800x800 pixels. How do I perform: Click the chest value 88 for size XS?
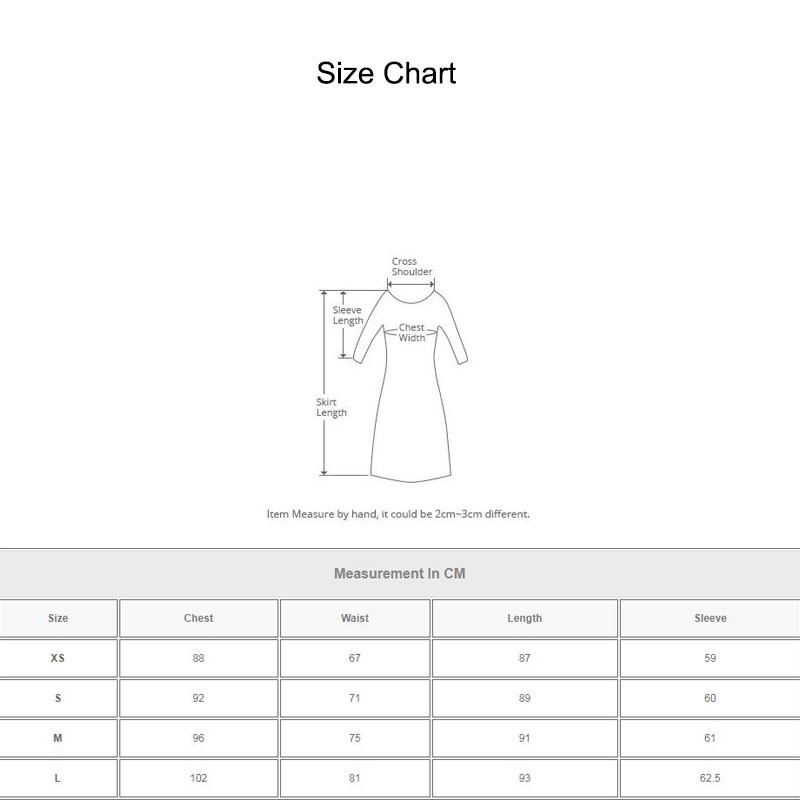197,660
